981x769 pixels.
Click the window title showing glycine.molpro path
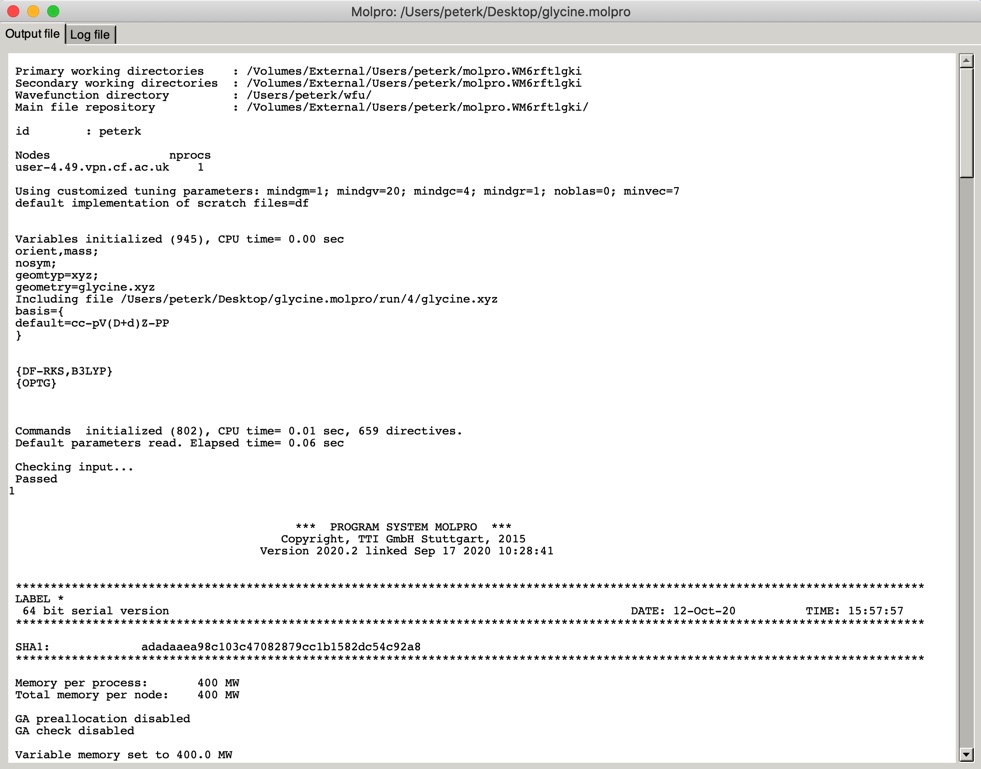click(x=490, y=11)
